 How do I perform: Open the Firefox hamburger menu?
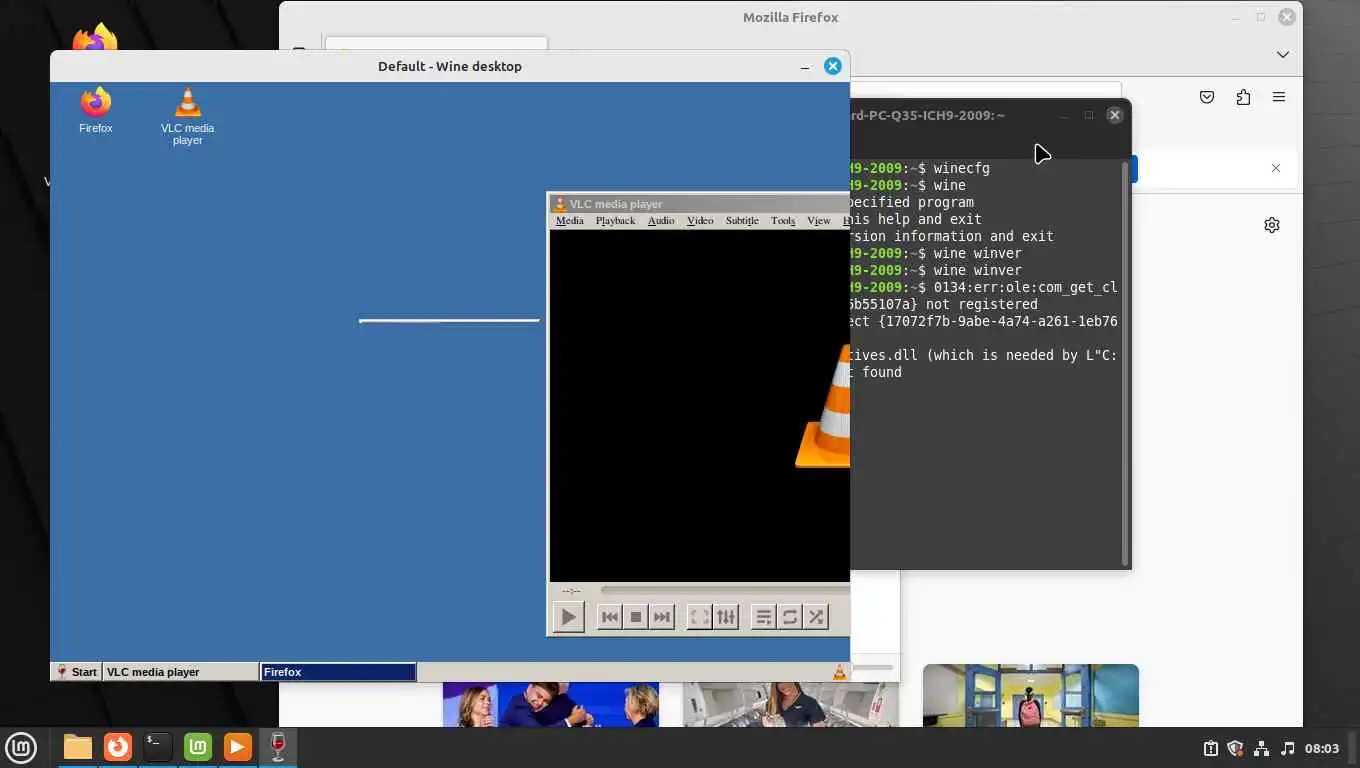[1279, 97]
